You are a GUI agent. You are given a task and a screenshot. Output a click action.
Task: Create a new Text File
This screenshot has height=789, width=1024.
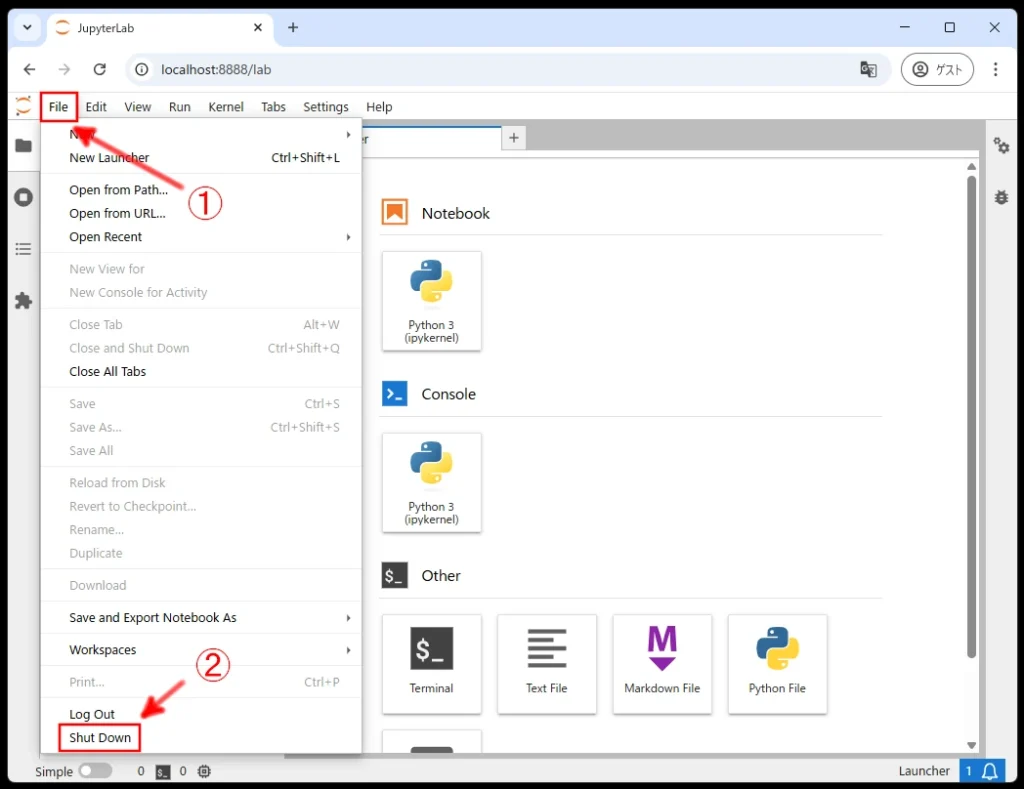point(547,664)
